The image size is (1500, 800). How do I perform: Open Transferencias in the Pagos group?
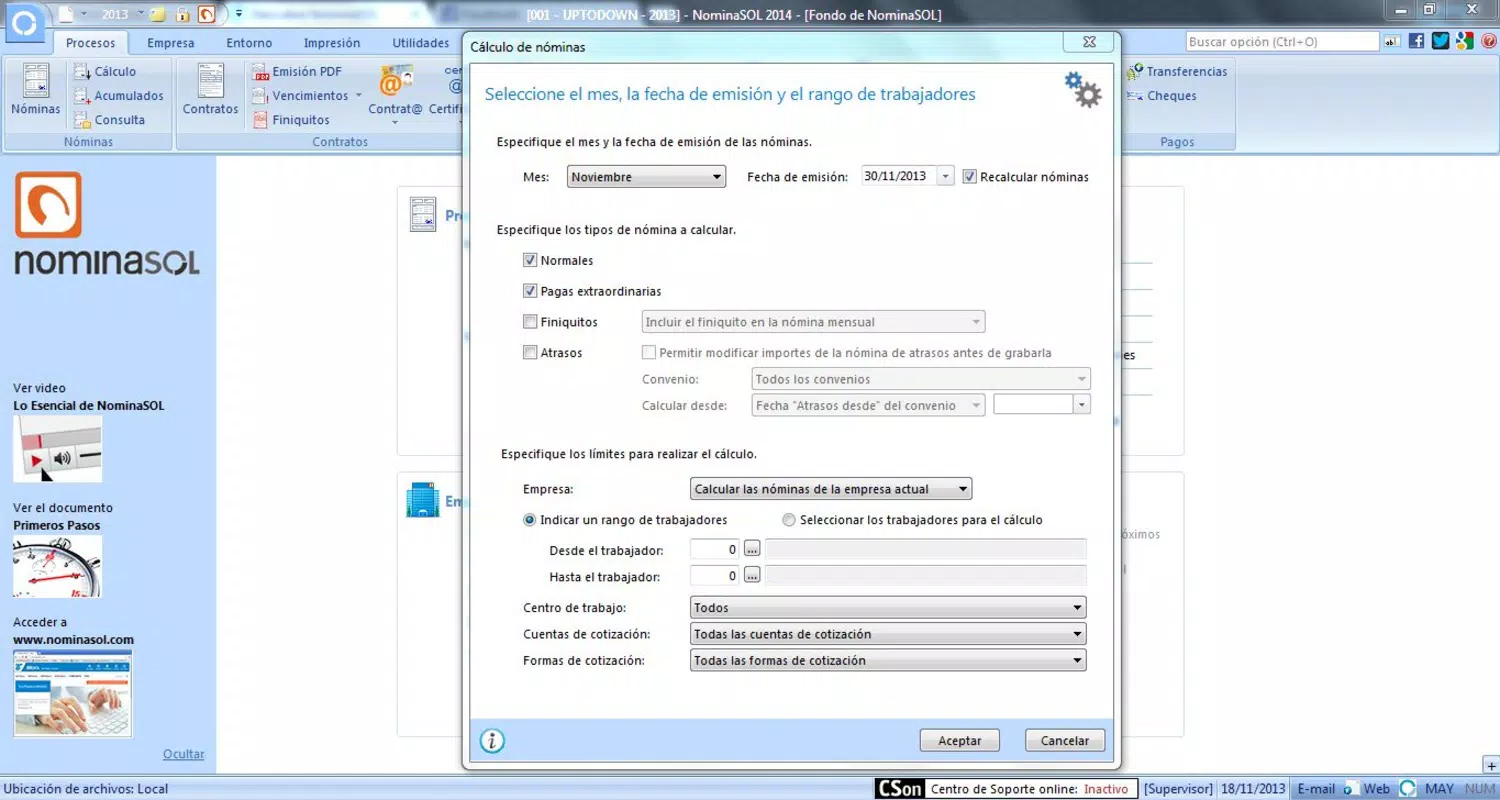click(1177, 72)
